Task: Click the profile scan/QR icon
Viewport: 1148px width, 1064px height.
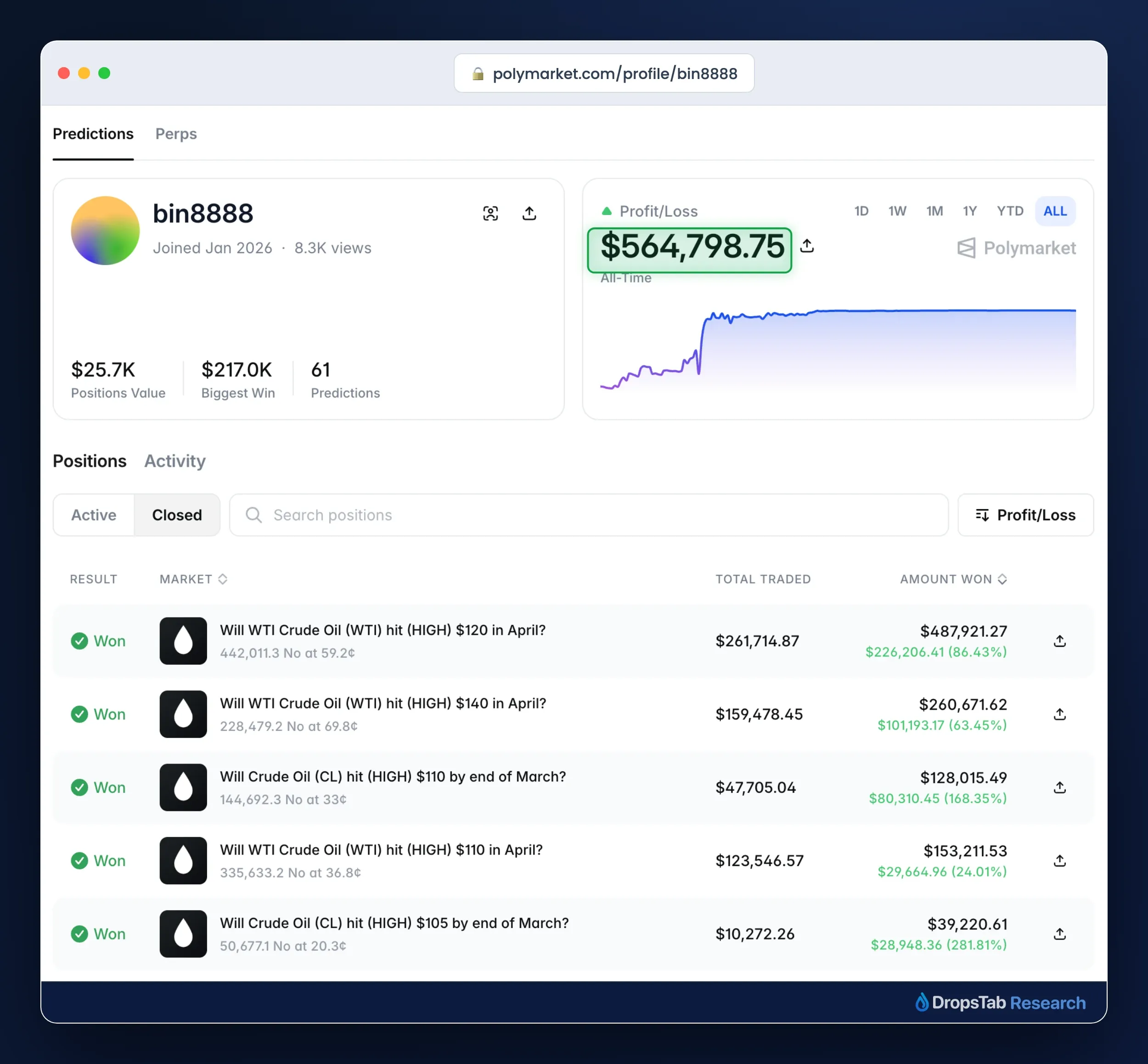Action: click(x=490, y=214)
